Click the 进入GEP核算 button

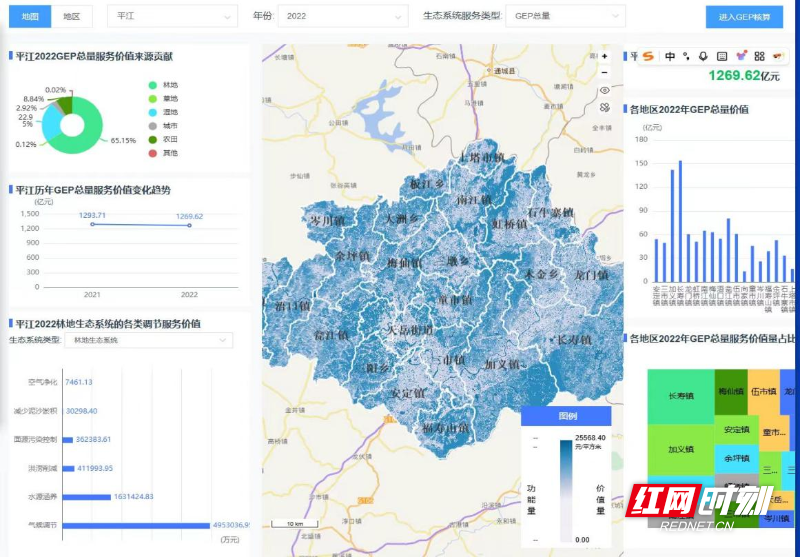click(743, 18)
